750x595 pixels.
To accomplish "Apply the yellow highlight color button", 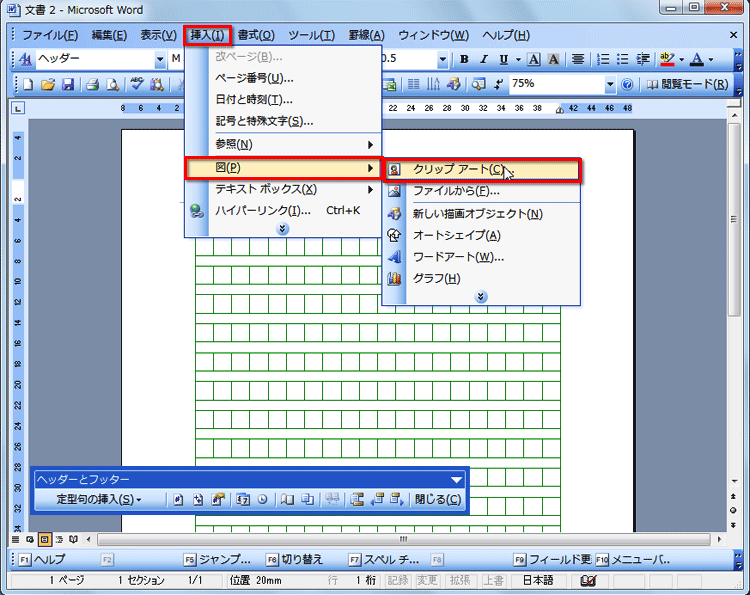I will [667, 59].
